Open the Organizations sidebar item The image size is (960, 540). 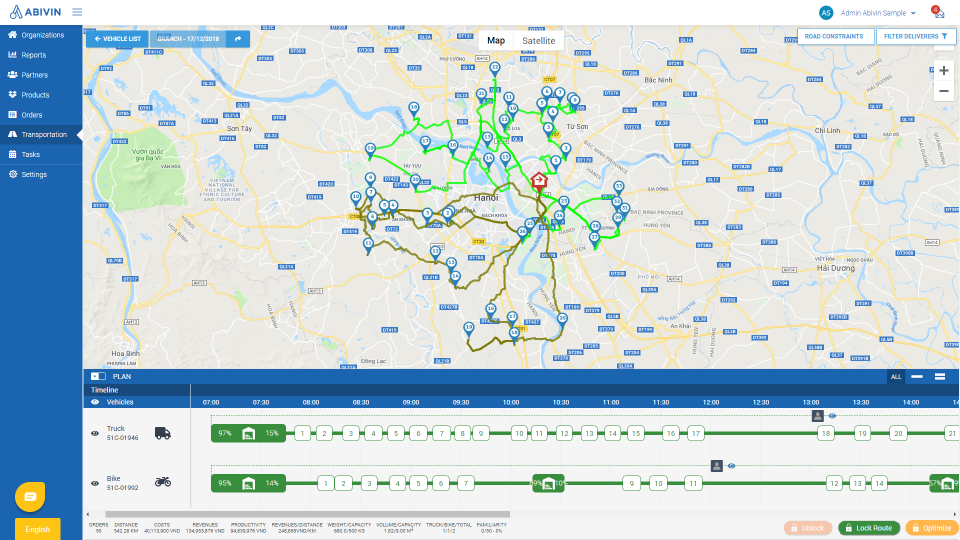[41, 35]
